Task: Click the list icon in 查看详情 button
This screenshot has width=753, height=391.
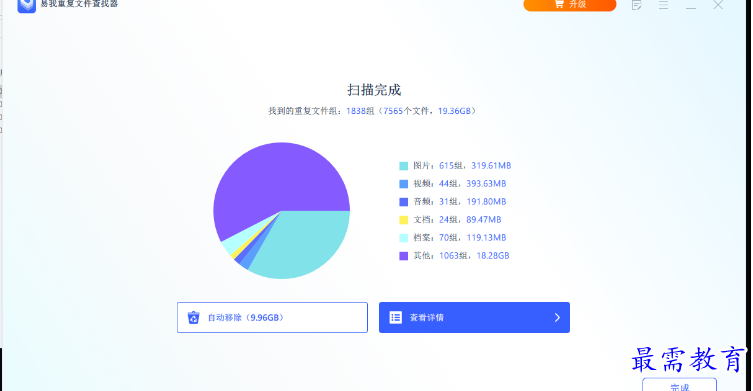Action: pos(396,318)
